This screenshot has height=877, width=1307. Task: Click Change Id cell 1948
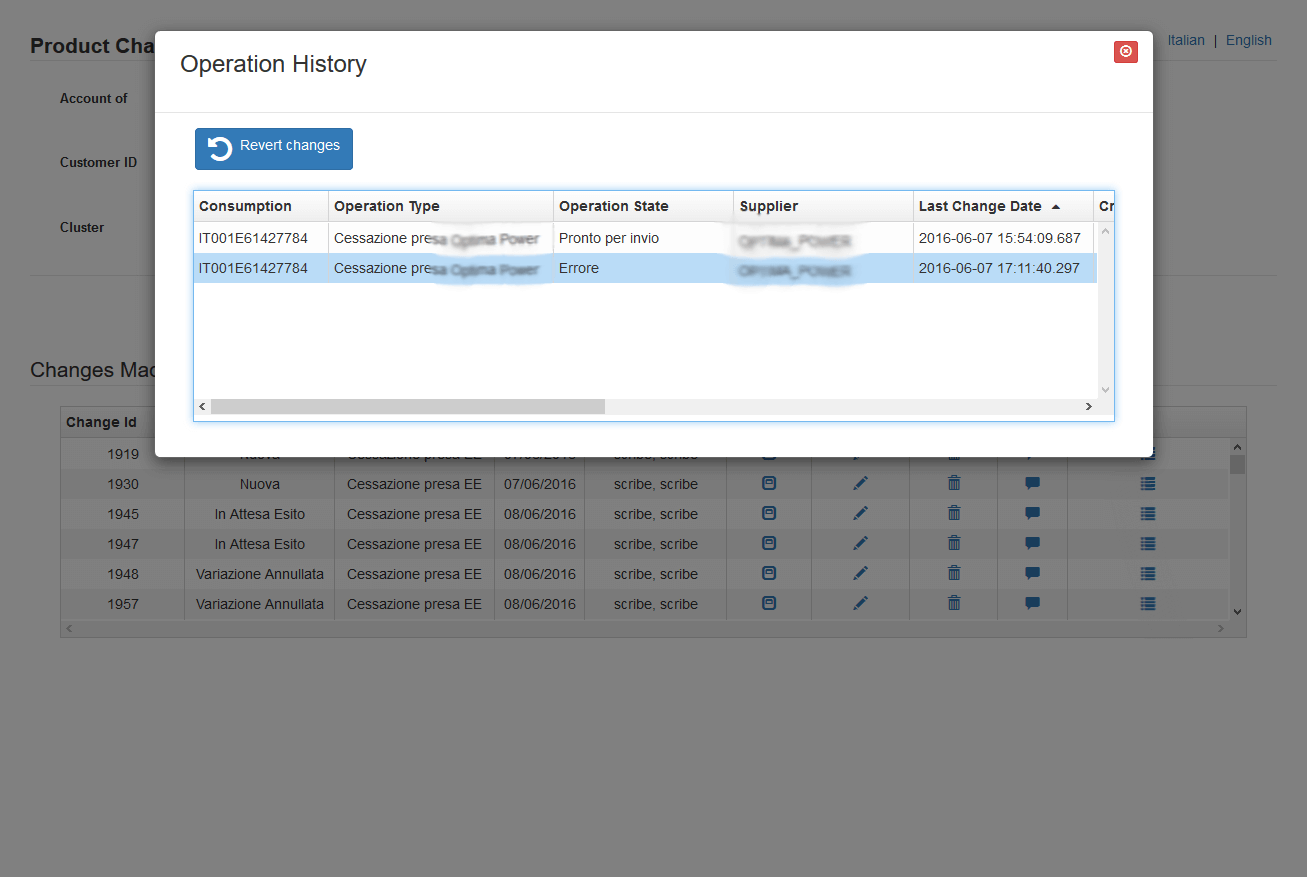point(123,574)
